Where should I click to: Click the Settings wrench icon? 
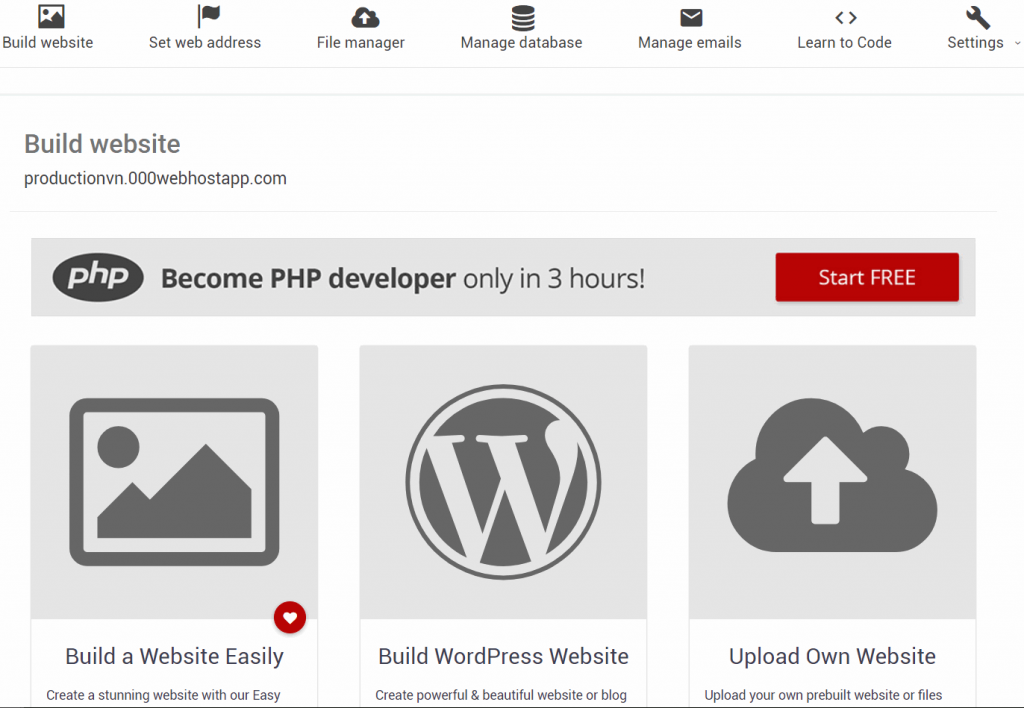(978, 18)
